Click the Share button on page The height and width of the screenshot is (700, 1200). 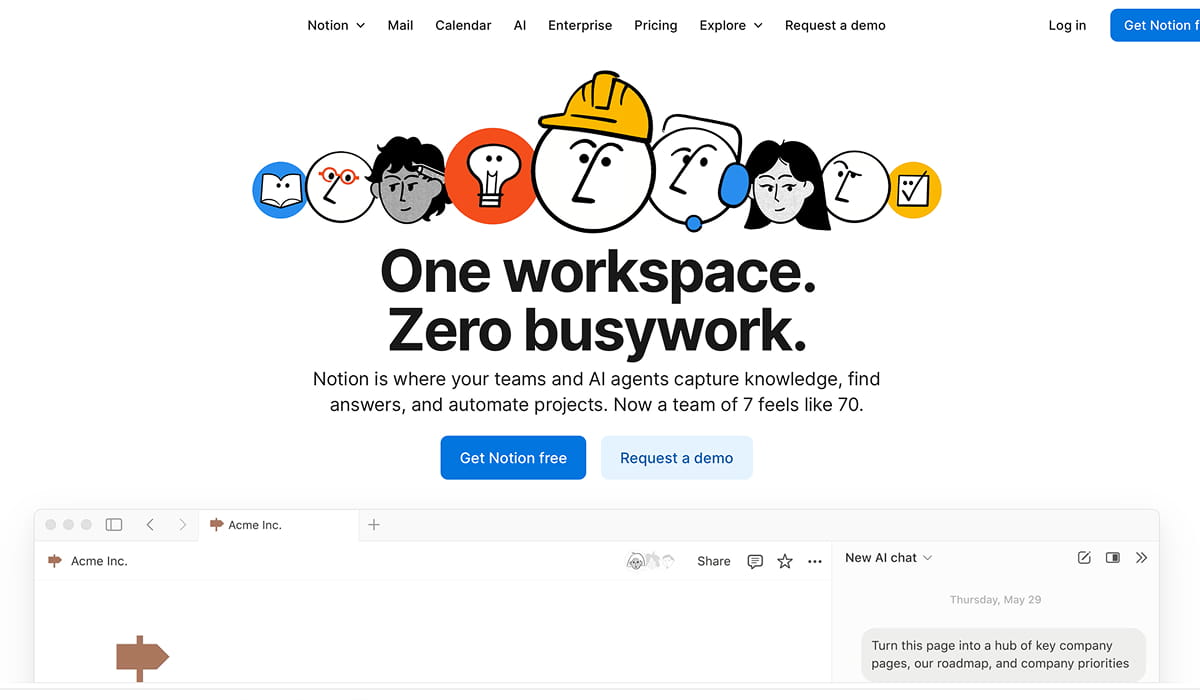[x=713, y=561]
